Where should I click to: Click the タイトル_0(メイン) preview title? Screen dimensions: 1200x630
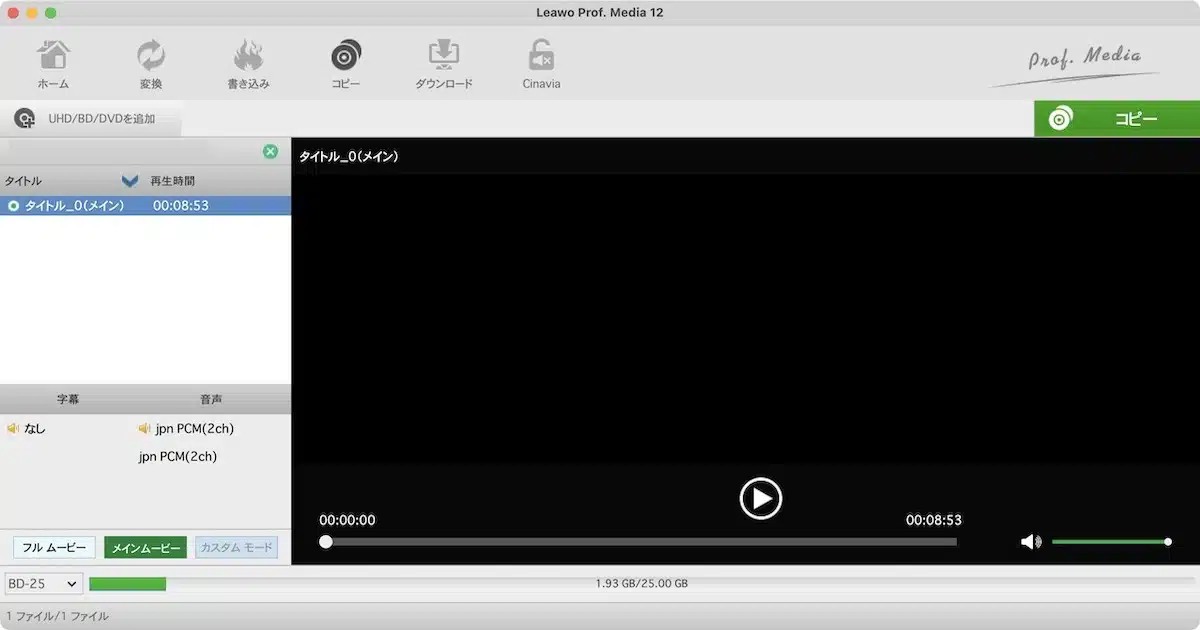click(348, 157)
